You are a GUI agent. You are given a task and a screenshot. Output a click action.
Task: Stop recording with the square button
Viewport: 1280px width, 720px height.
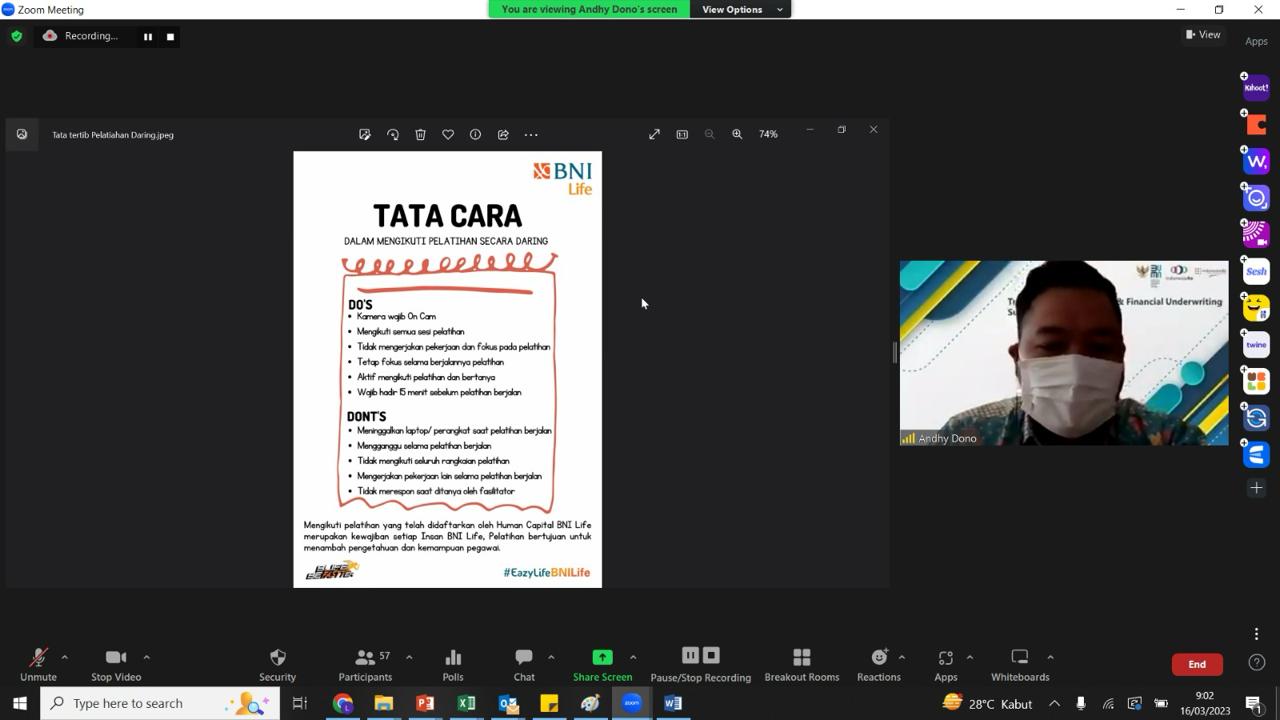point(170,37)
